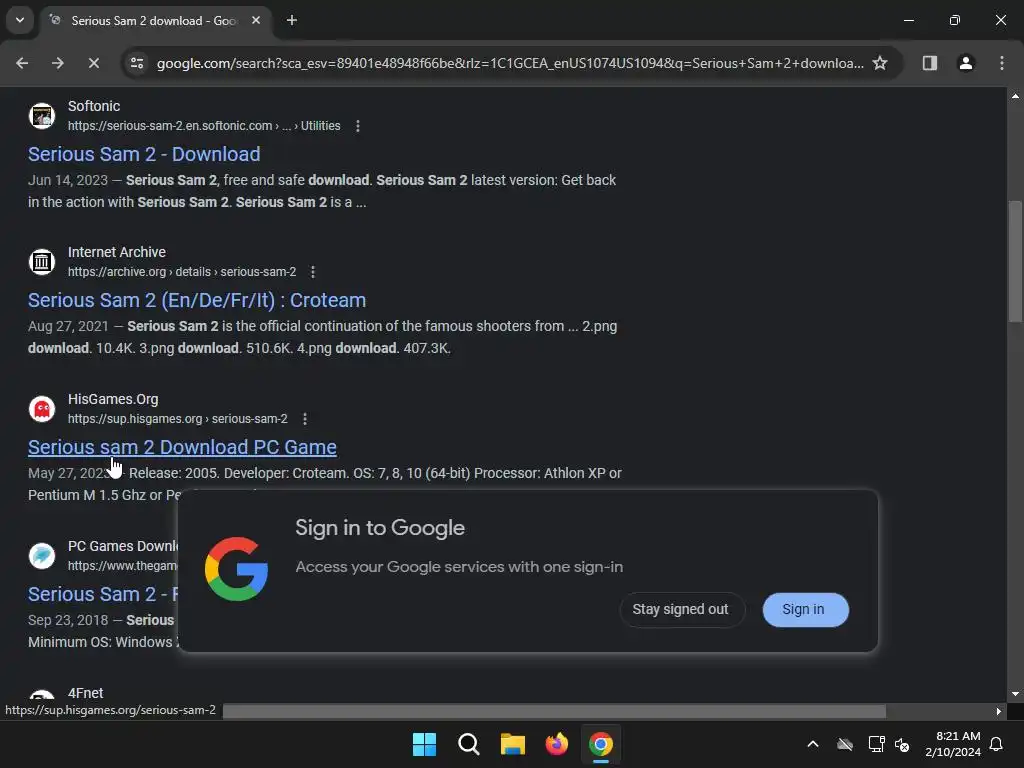Click the Chrome taskbar icon
The height and width of the screenshot is (768, 1024).
[601, 744]
